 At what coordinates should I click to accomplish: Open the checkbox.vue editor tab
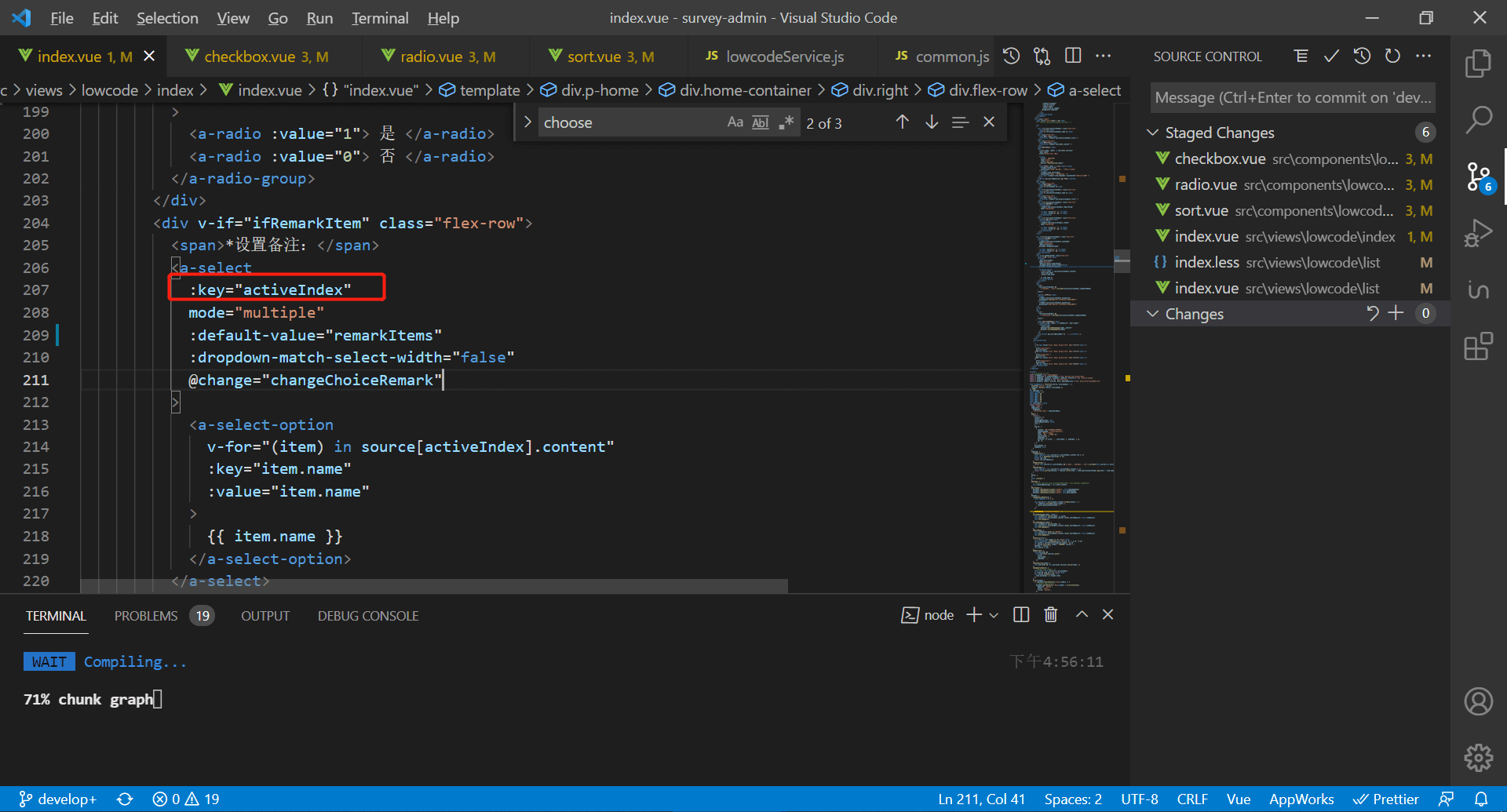[x=265, y=56]
